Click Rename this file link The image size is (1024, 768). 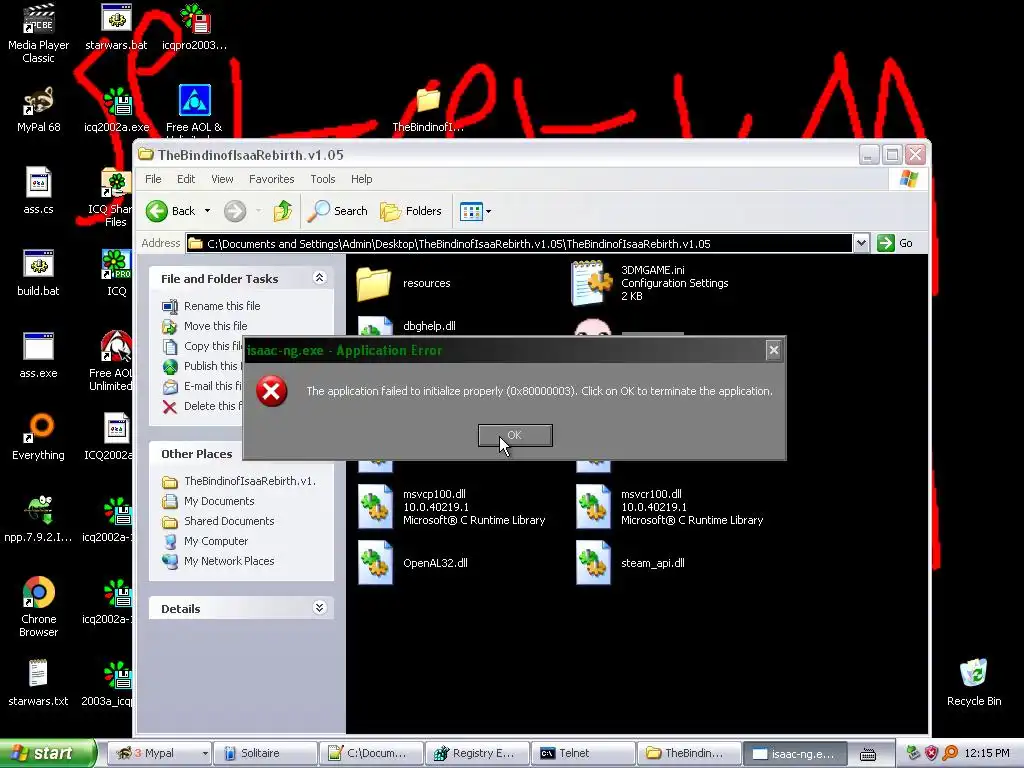222,306
